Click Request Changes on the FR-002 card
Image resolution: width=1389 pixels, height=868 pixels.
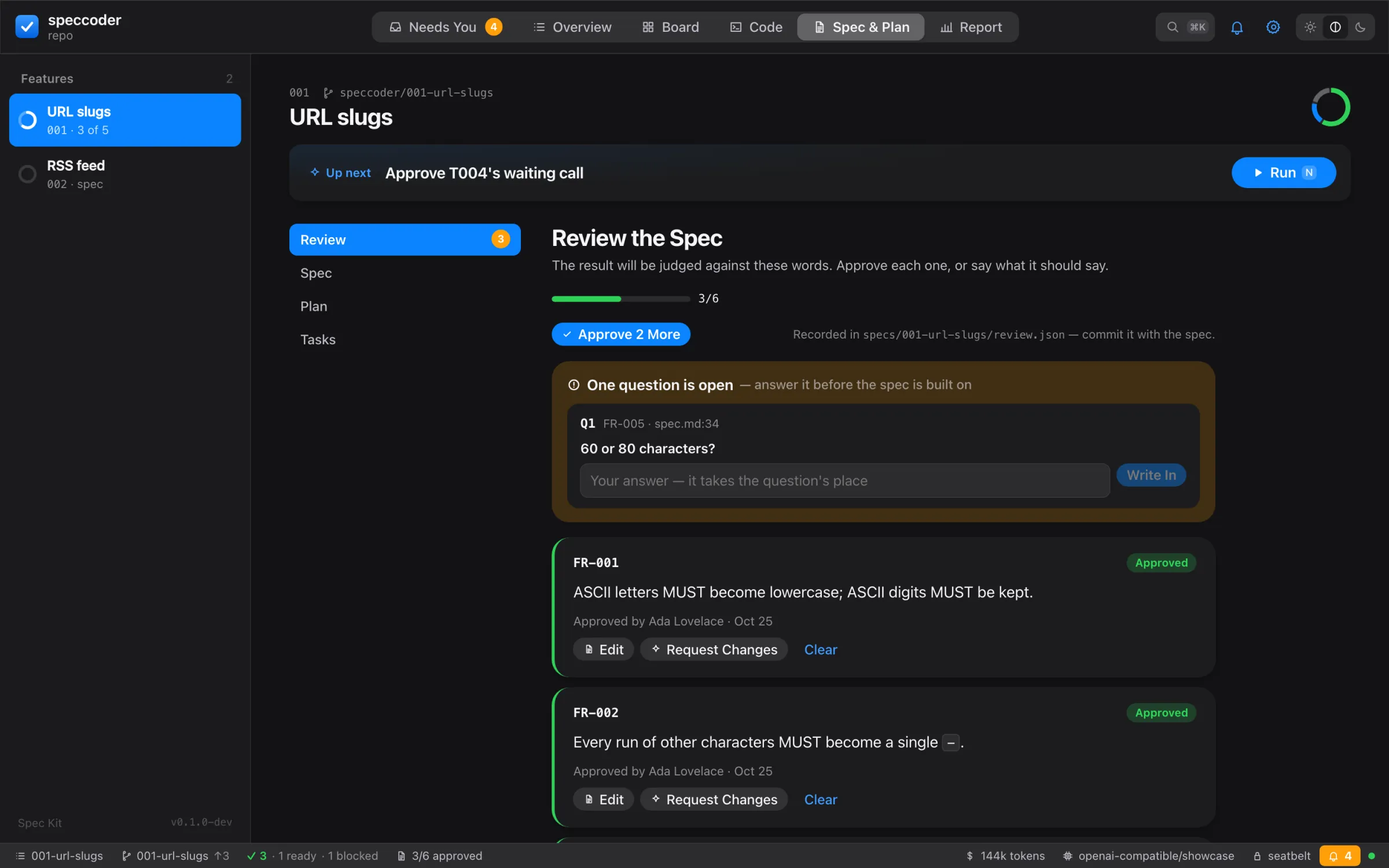714,799
